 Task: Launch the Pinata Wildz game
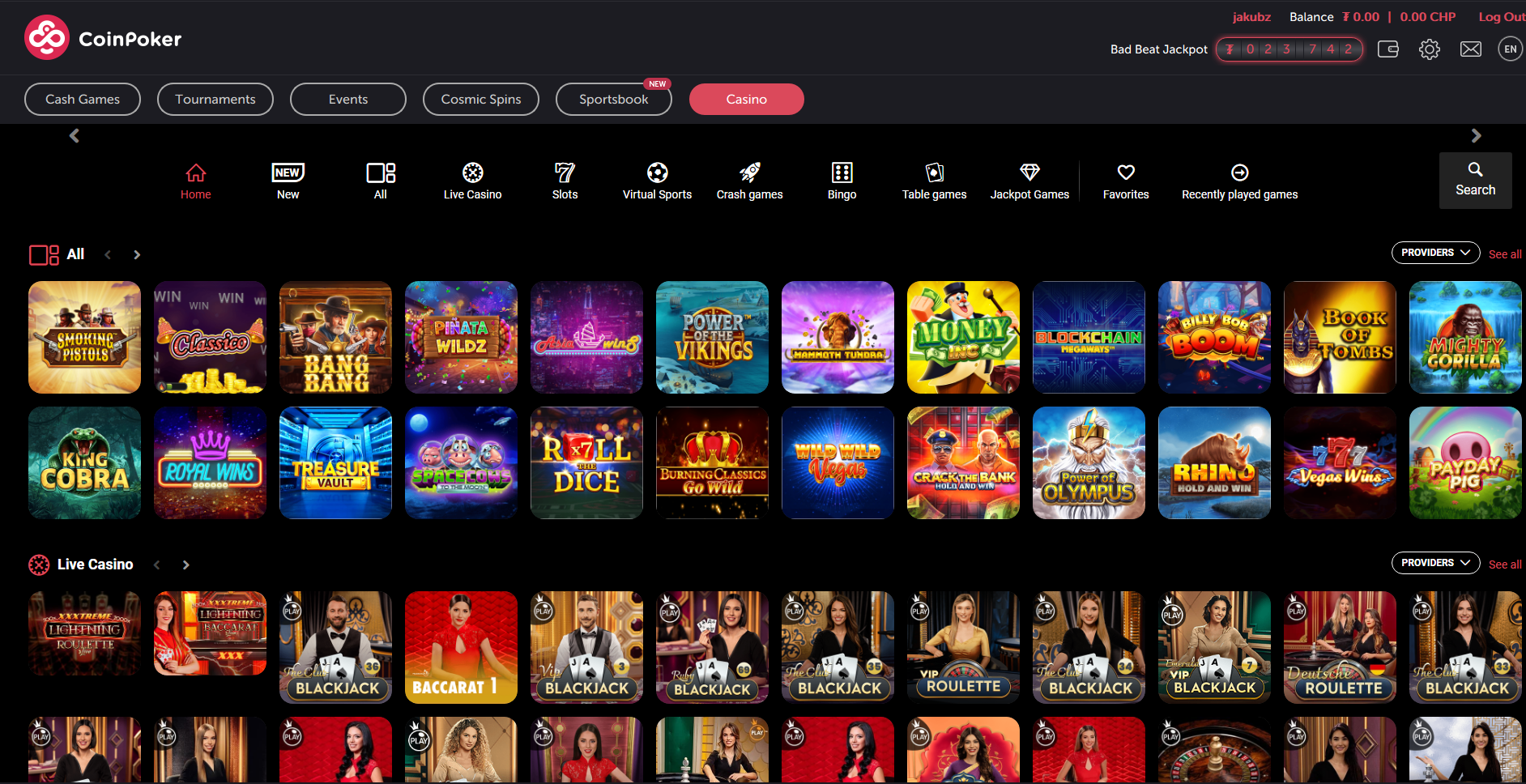pos(461,337)
